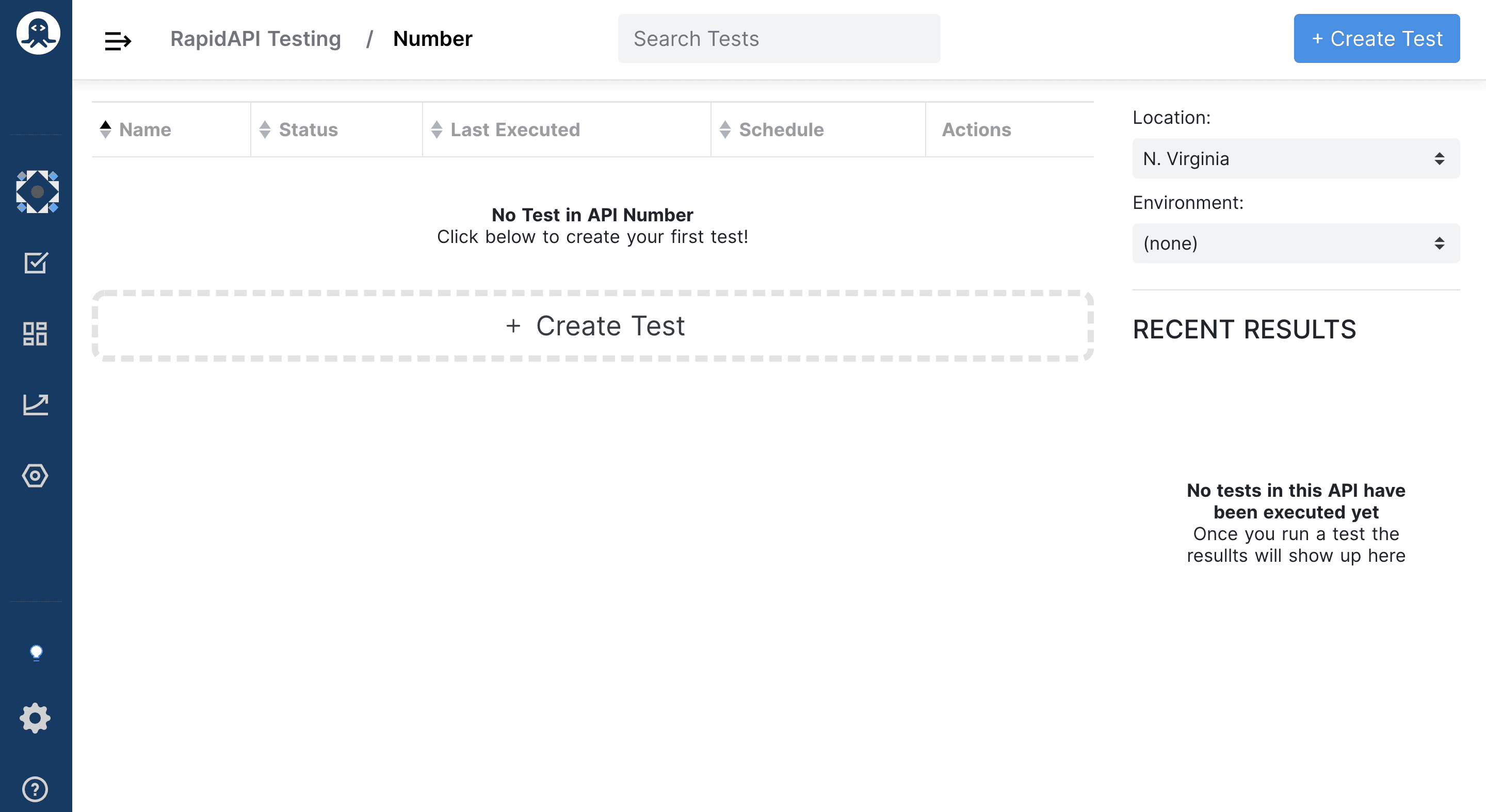The width and height of the screenshot is (1486, 812).
Task: Sort the table by Name column
Action: pyautogui.click(x=136, y=129)
